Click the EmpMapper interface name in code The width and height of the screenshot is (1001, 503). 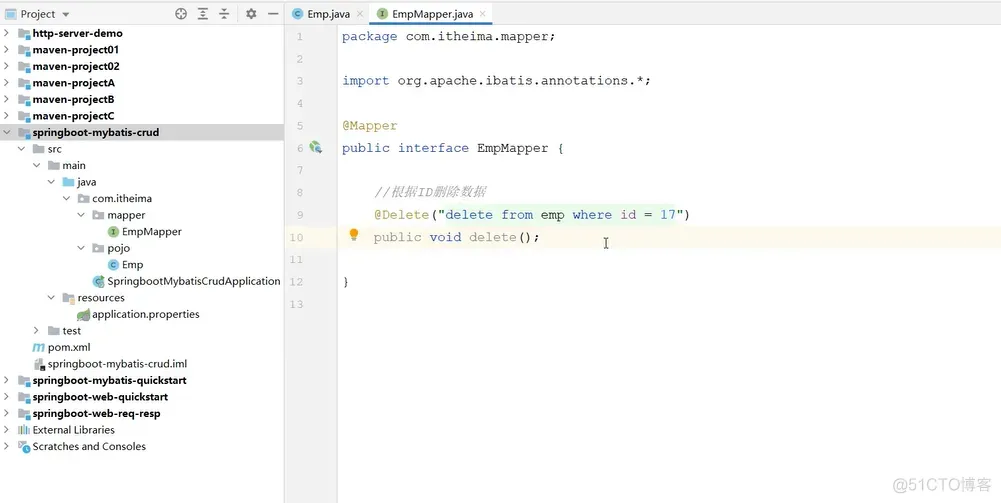tap(513, 148)
